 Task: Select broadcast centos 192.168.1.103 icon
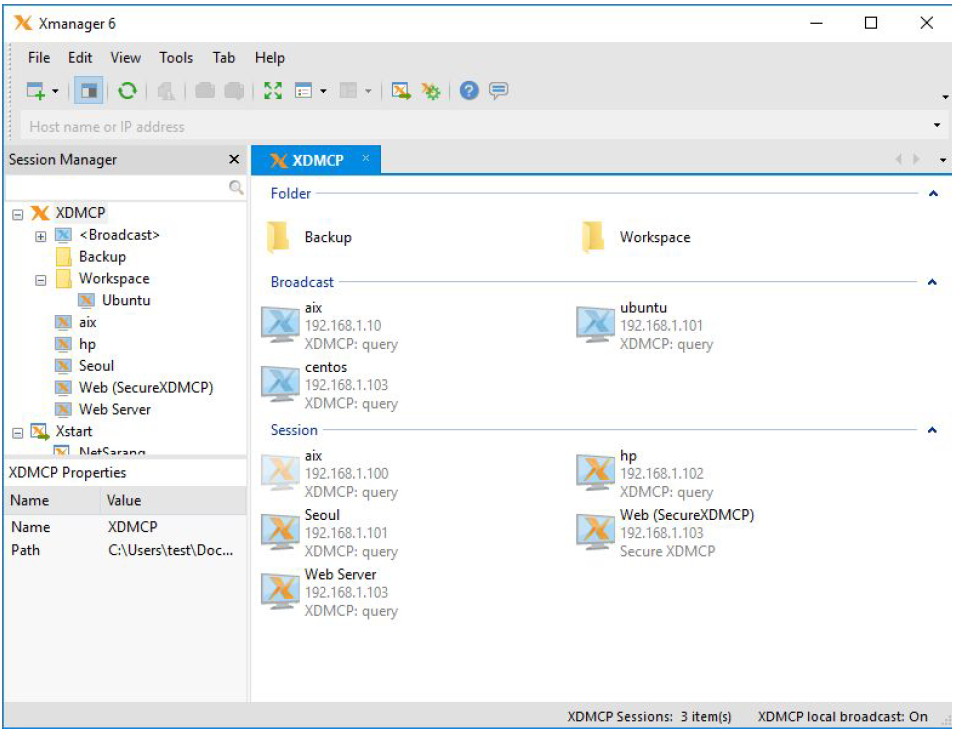pyautogui.click(x=280, y=384)
